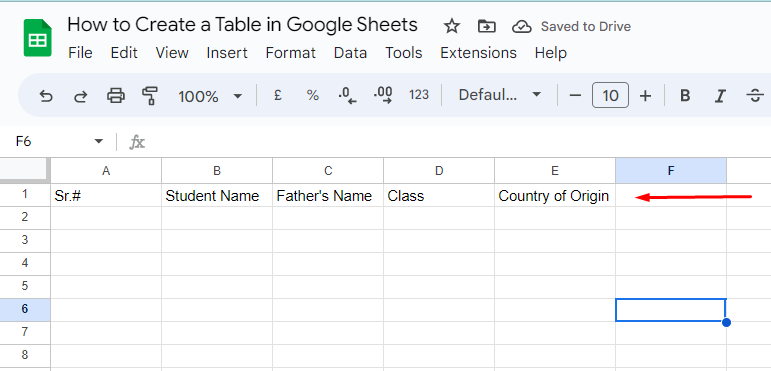
Task: Format as percent
Action: click(x=312, y=95)
